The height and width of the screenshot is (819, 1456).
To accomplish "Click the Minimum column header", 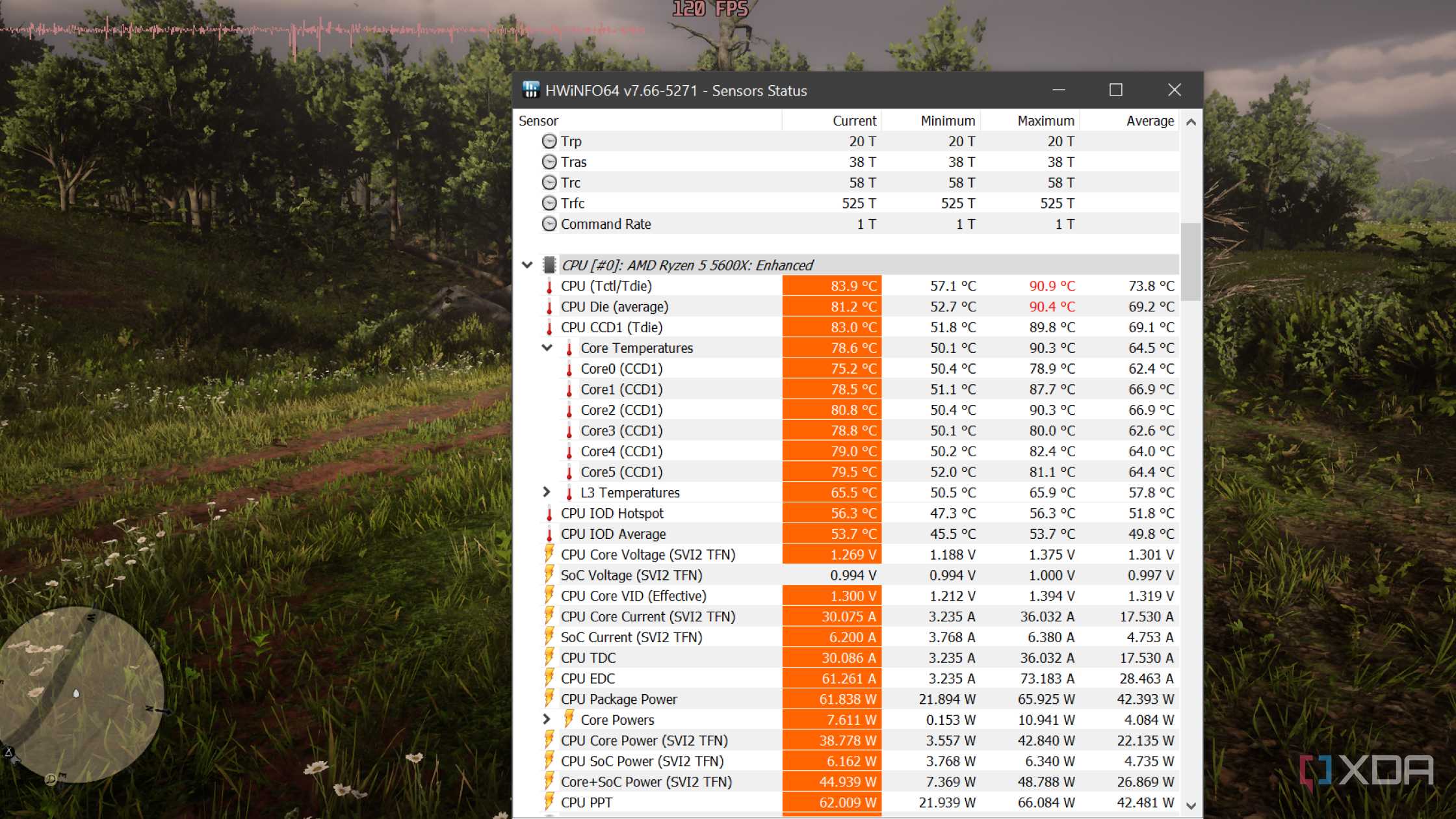I will pyautogui.click(x=931, y=121).
